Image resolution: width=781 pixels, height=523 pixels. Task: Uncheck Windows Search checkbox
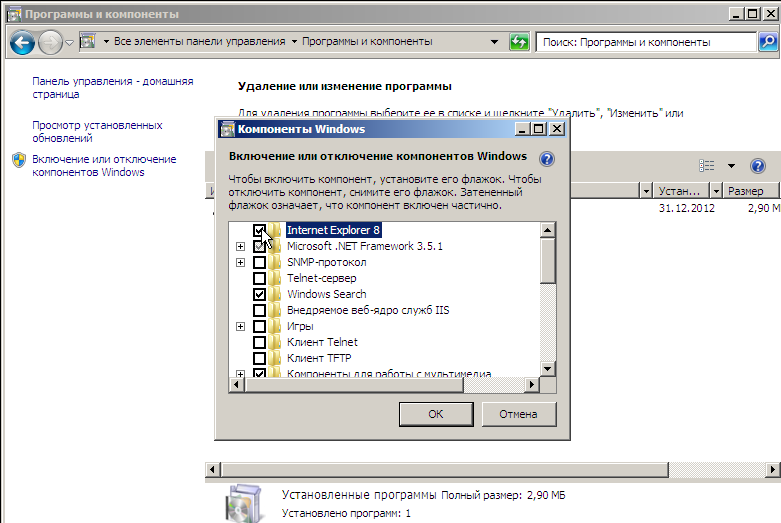click(259, 294)
